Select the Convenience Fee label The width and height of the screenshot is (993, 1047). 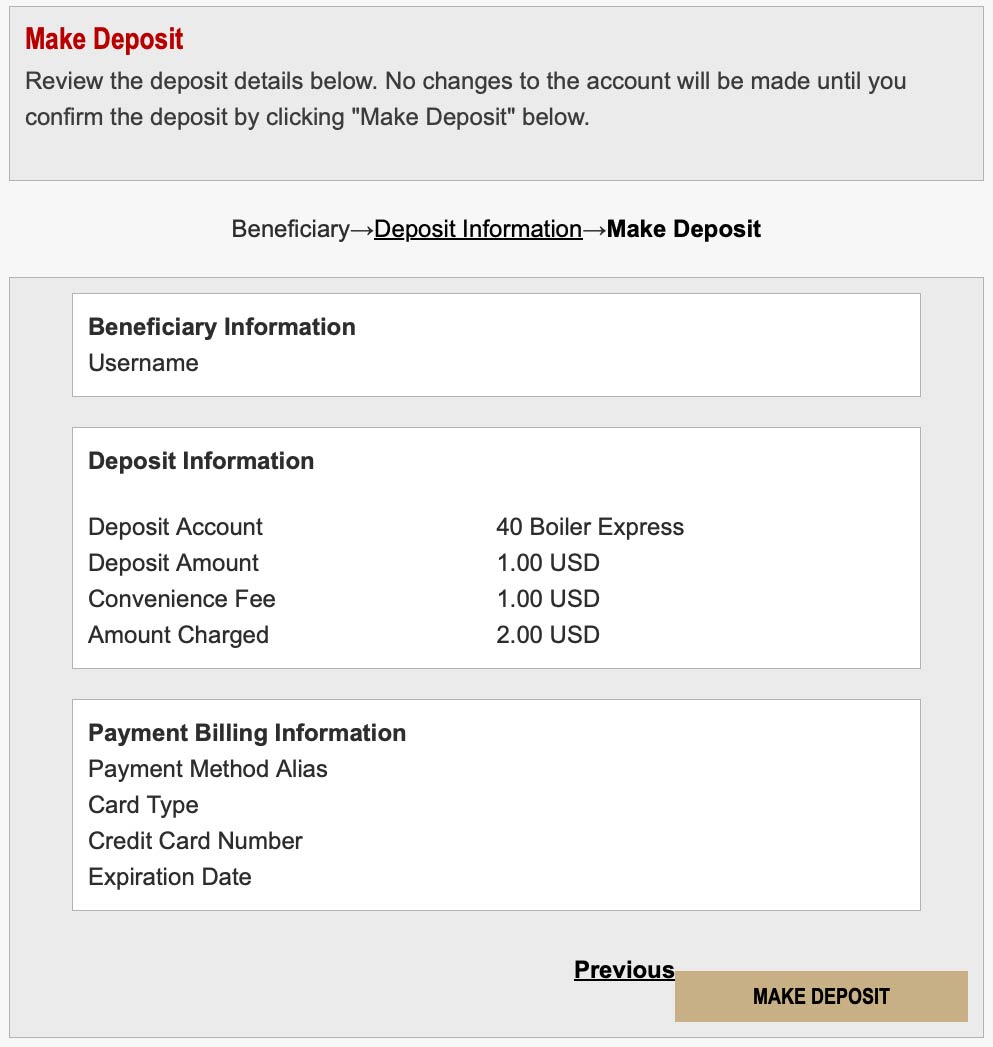(181, 599)
